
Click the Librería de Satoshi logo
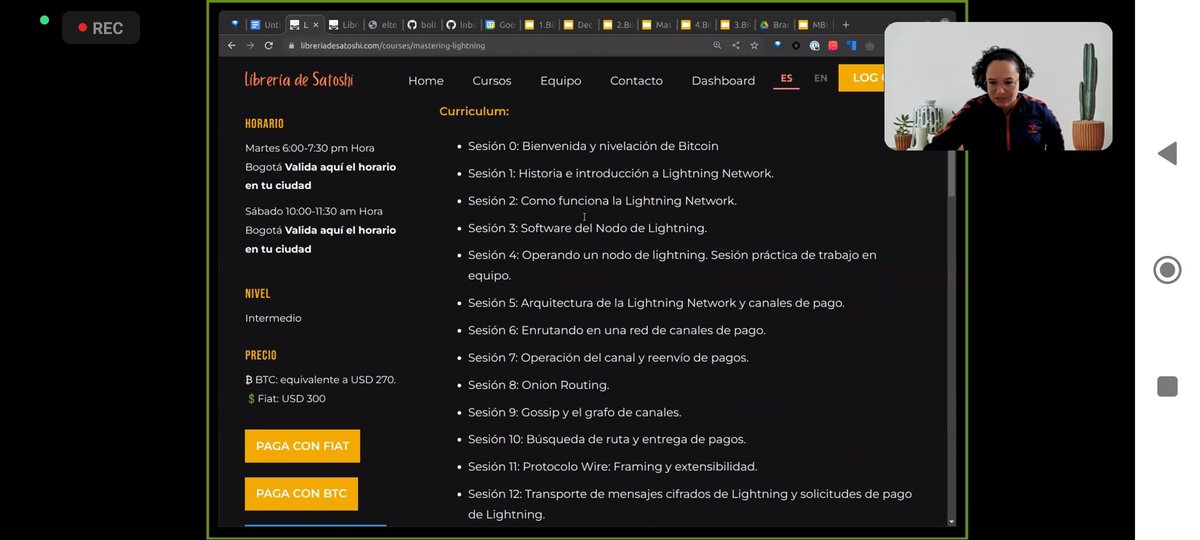[299, 80]
